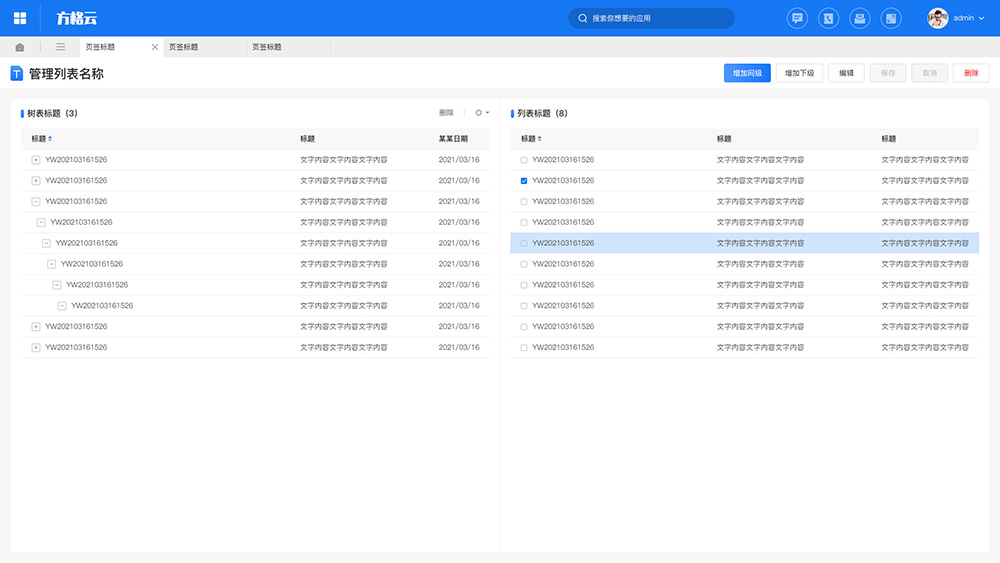This screenshot has height=563, width=1000.
Task: Click the 树表标题 (3) panel title
Action: click(x=52, y=113)
